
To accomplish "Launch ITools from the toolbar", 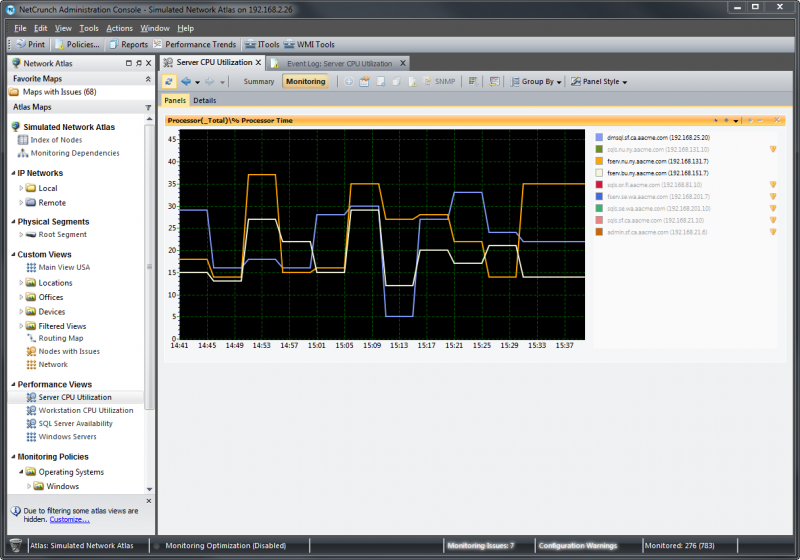I will pyautogui.click(x=262, y=44).
